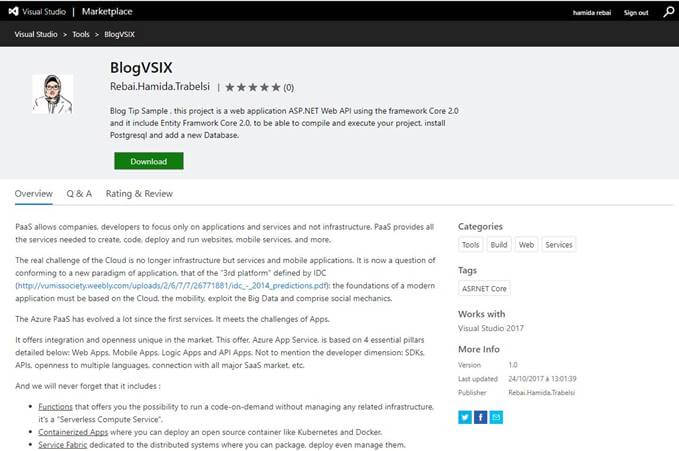Switch to the Q & A tab
This screenshot has width=679, height=451.
[79, 193]
